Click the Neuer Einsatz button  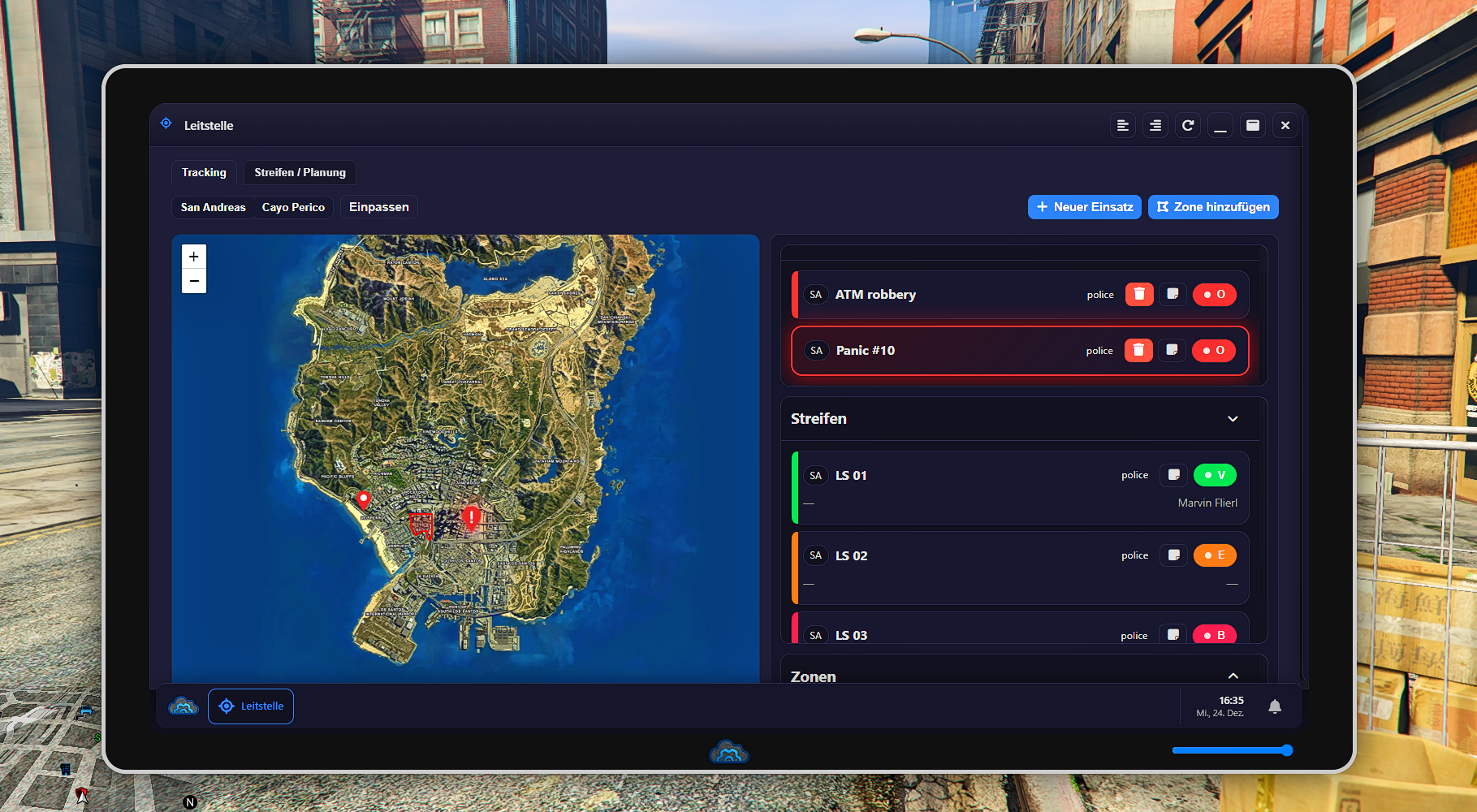click(x=1084, y=207)
